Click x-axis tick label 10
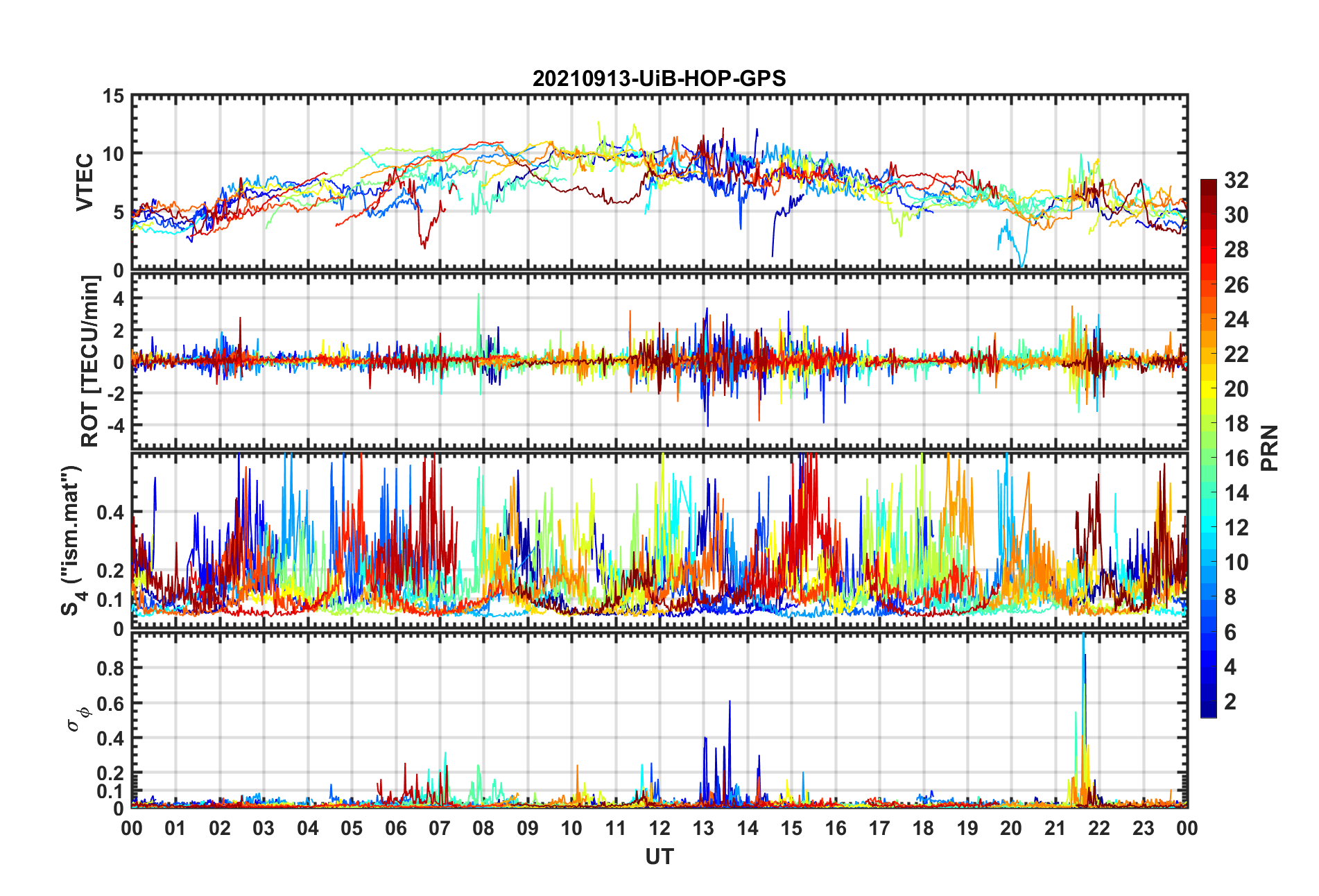Image resolution: width=1319 pixels, height=896 pixels. coord(571,829)
